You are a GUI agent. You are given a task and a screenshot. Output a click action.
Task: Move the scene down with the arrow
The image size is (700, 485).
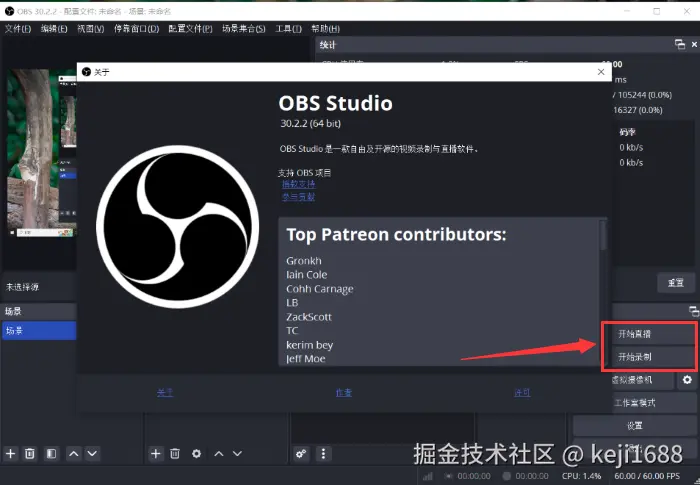click(x=92, y=454)
